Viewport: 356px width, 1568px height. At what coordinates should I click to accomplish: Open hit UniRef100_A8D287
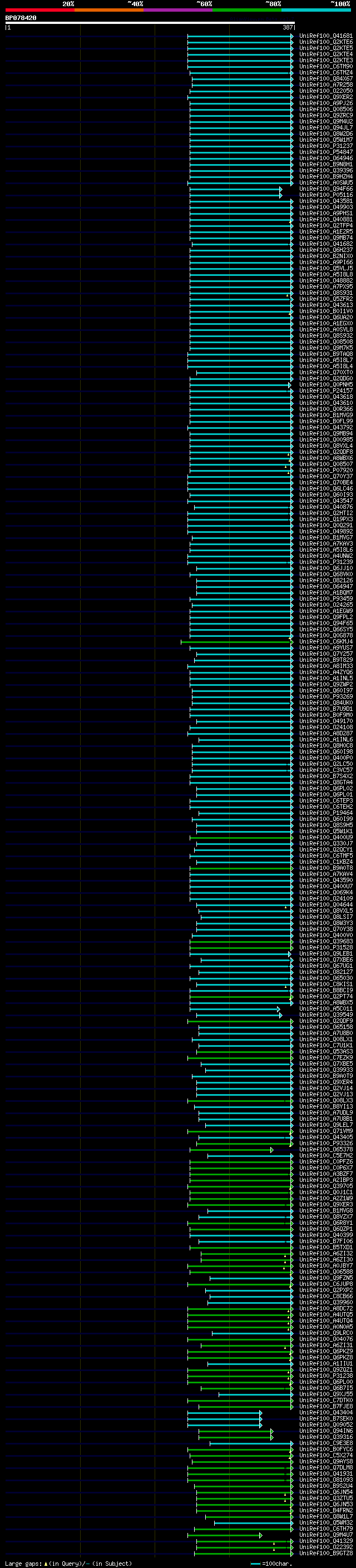(325, 733)
